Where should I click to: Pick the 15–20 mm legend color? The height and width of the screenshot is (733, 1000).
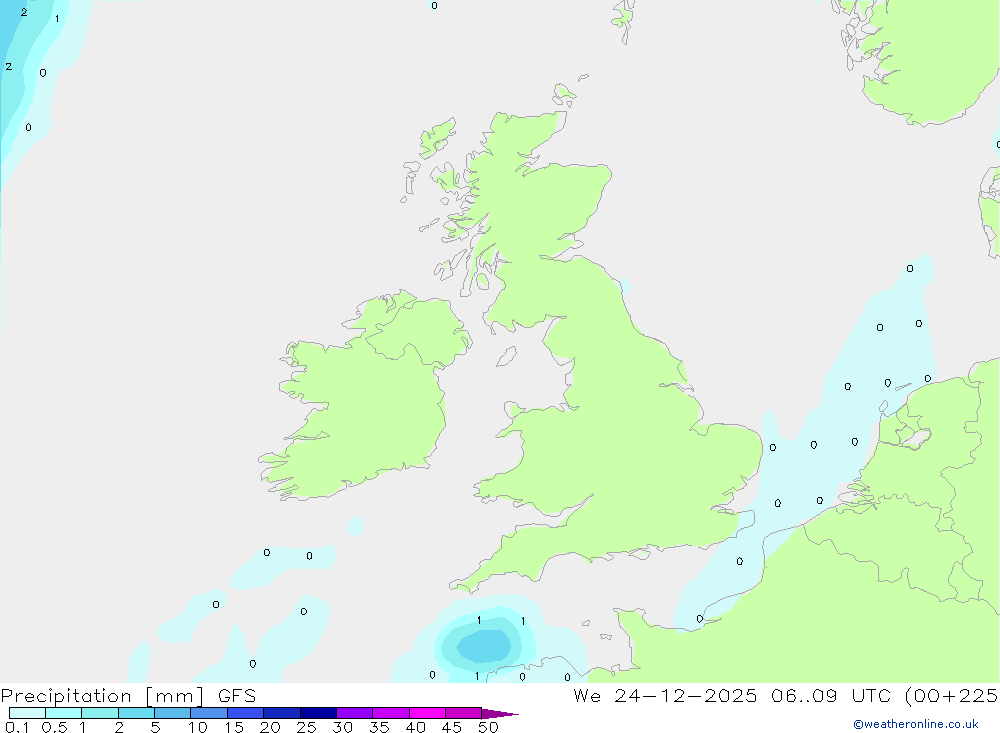pyautogui.click(x=245, y=713)
